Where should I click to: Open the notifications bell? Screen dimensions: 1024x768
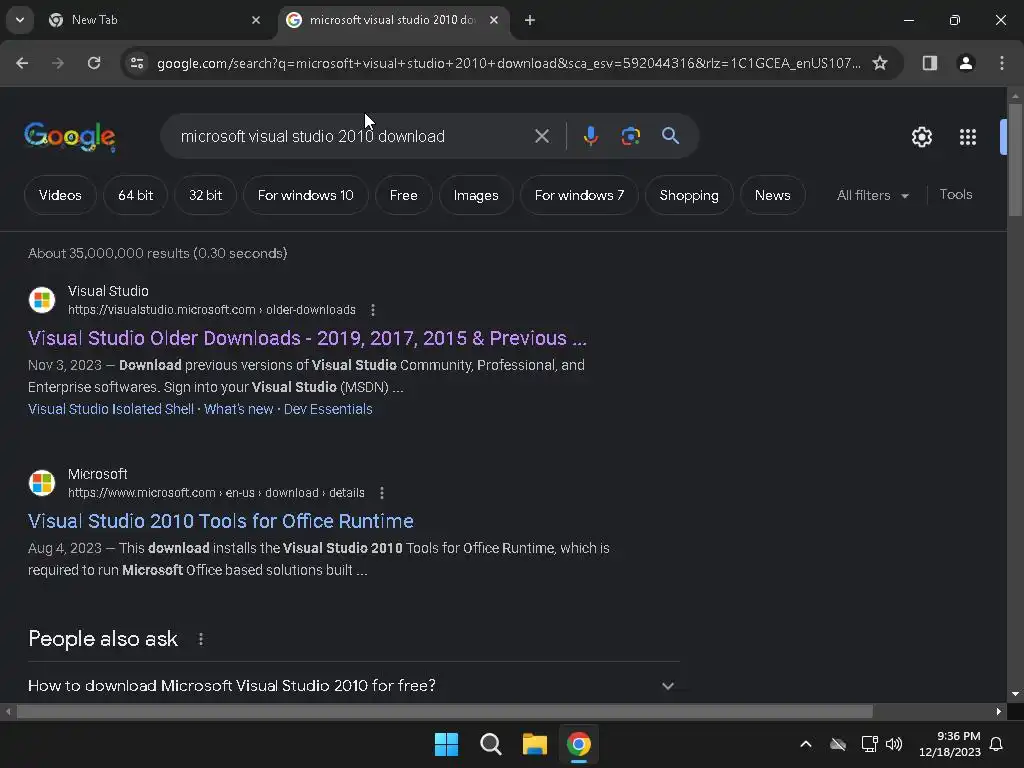coord(996,744)
